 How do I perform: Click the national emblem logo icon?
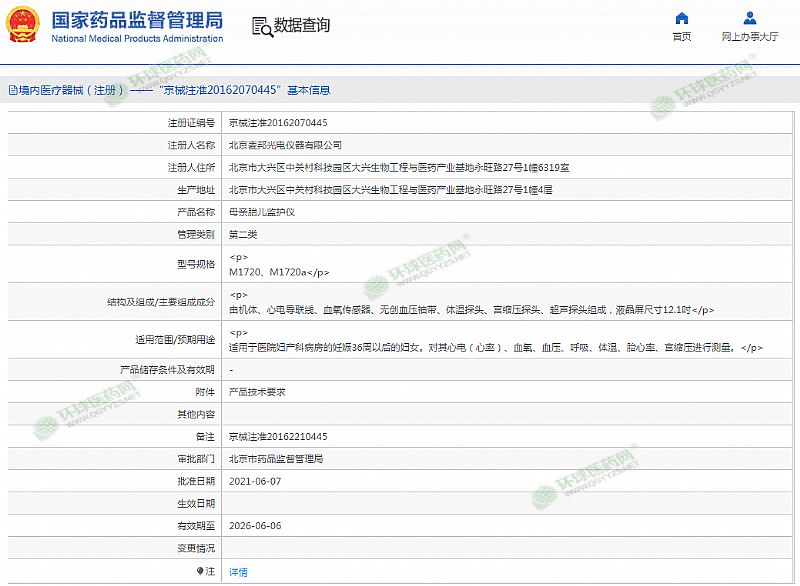pos(23,26)
